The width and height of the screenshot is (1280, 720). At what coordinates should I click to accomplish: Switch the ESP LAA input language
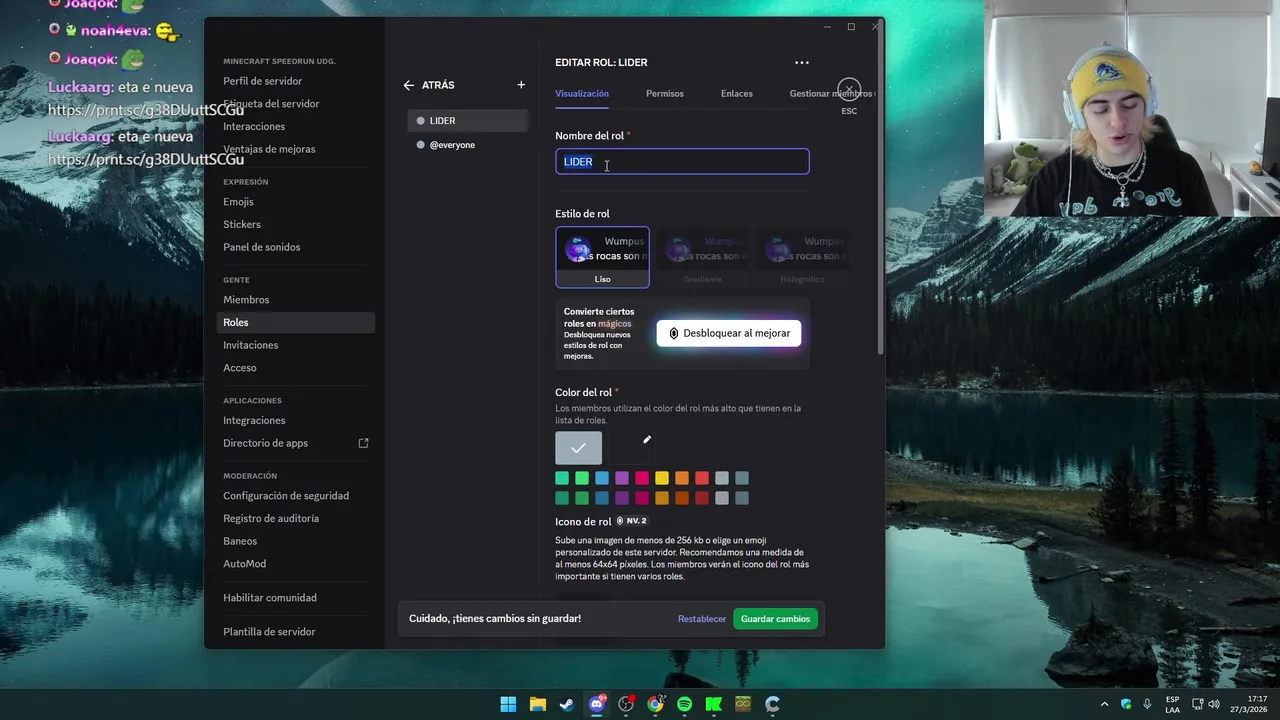coord(1172,704)
